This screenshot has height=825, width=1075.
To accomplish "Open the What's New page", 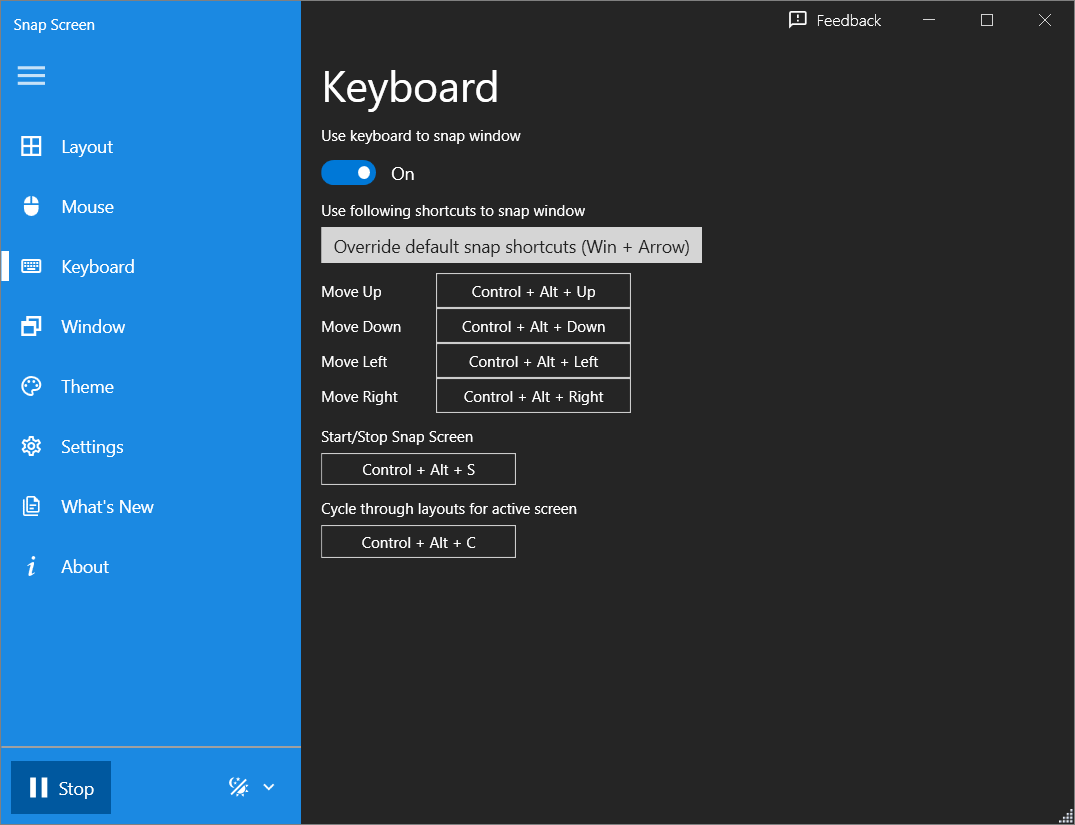I will [x=151, y=506].
